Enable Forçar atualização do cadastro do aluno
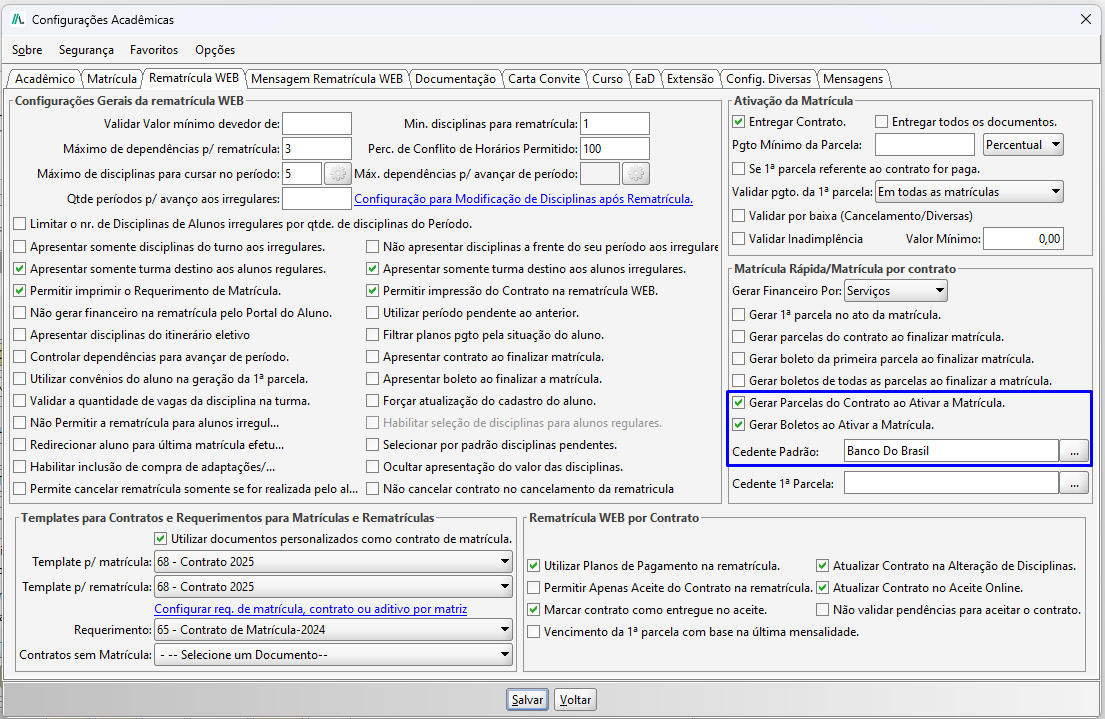1105x719 pixels. [x=373, y=401]
